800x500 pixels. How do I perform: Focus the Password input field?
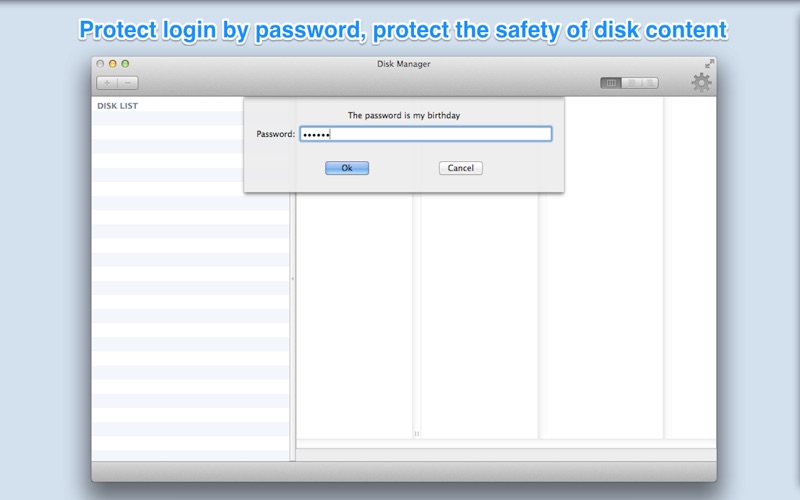(x=426, y=134)
